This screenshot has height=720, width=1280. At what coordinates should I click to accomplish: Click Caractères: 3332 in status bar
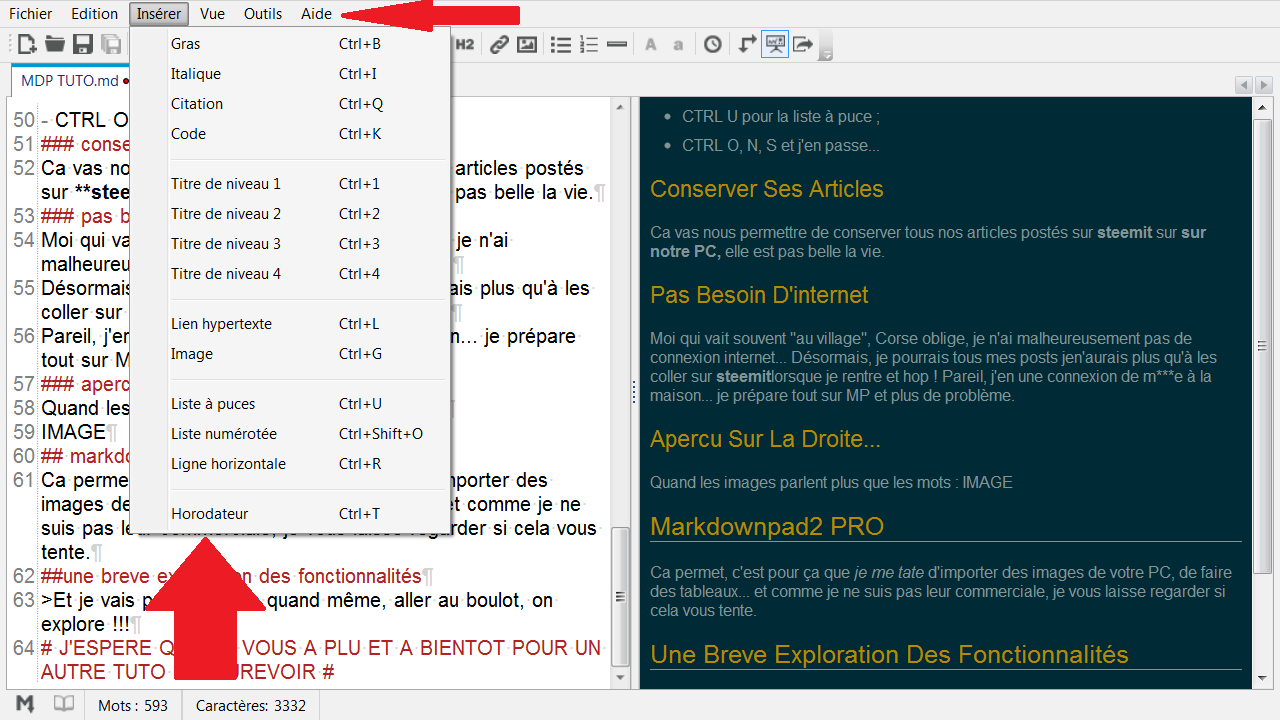click(x=251, y=705)
